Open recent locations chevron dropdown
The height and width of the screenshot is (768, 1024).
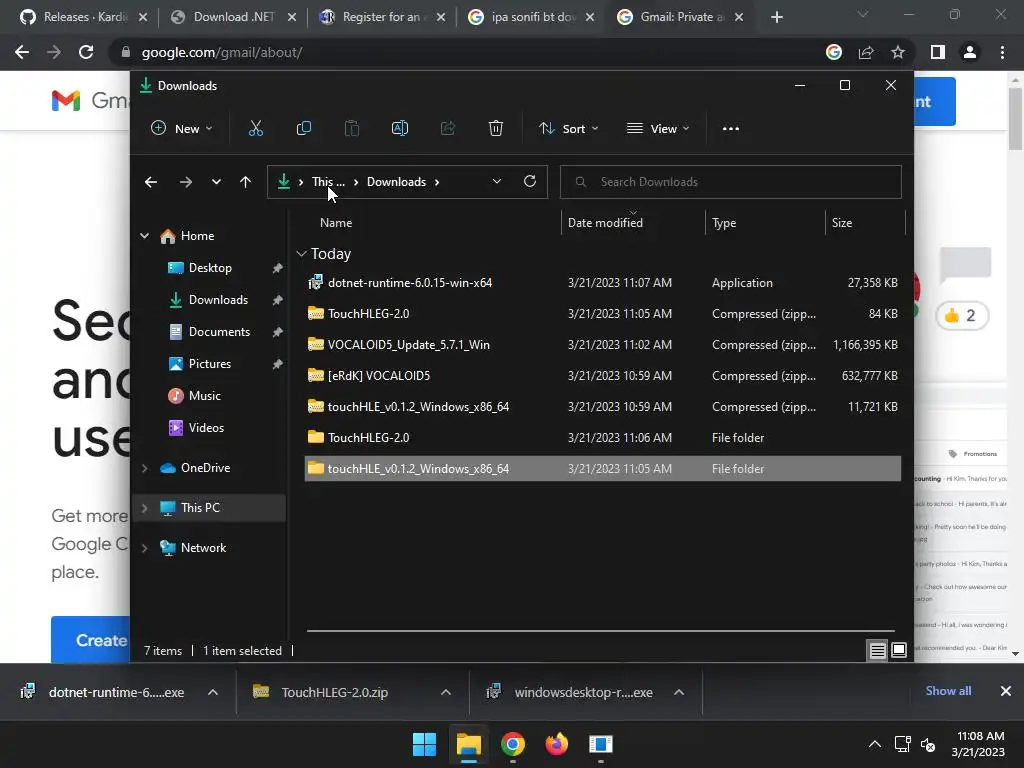coord(216,182)
